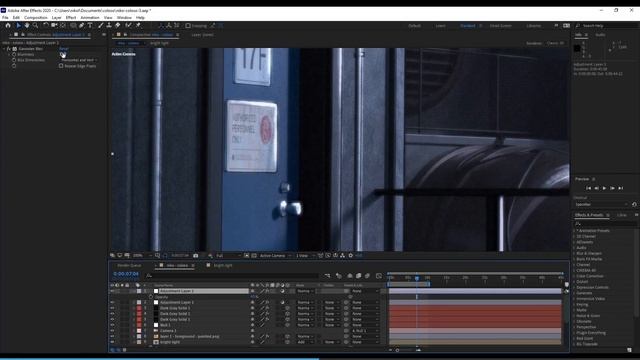Hide the bright light layer
Viewport: 640px width, 360px height.
(112, 342)
